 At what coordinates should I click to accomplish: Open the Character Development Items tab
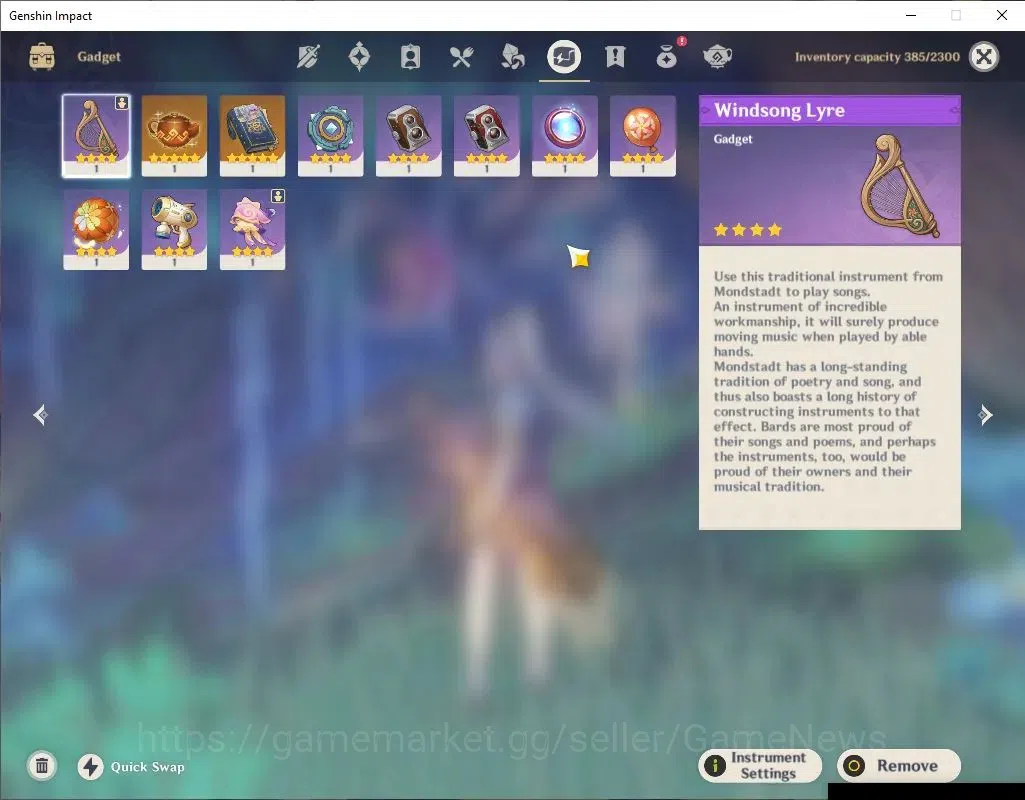pyautogui.click(x=411, y=57)
